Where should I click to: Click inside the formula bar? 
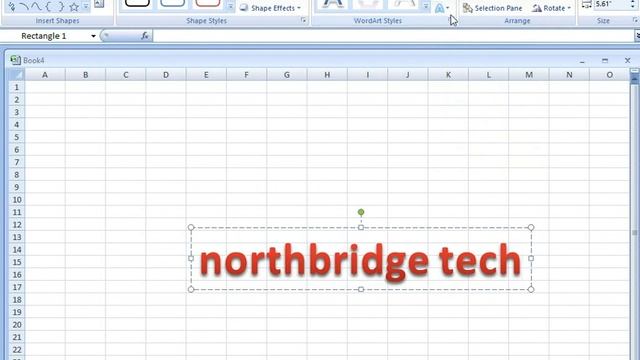pyautogui.click(x=393, y=36)
